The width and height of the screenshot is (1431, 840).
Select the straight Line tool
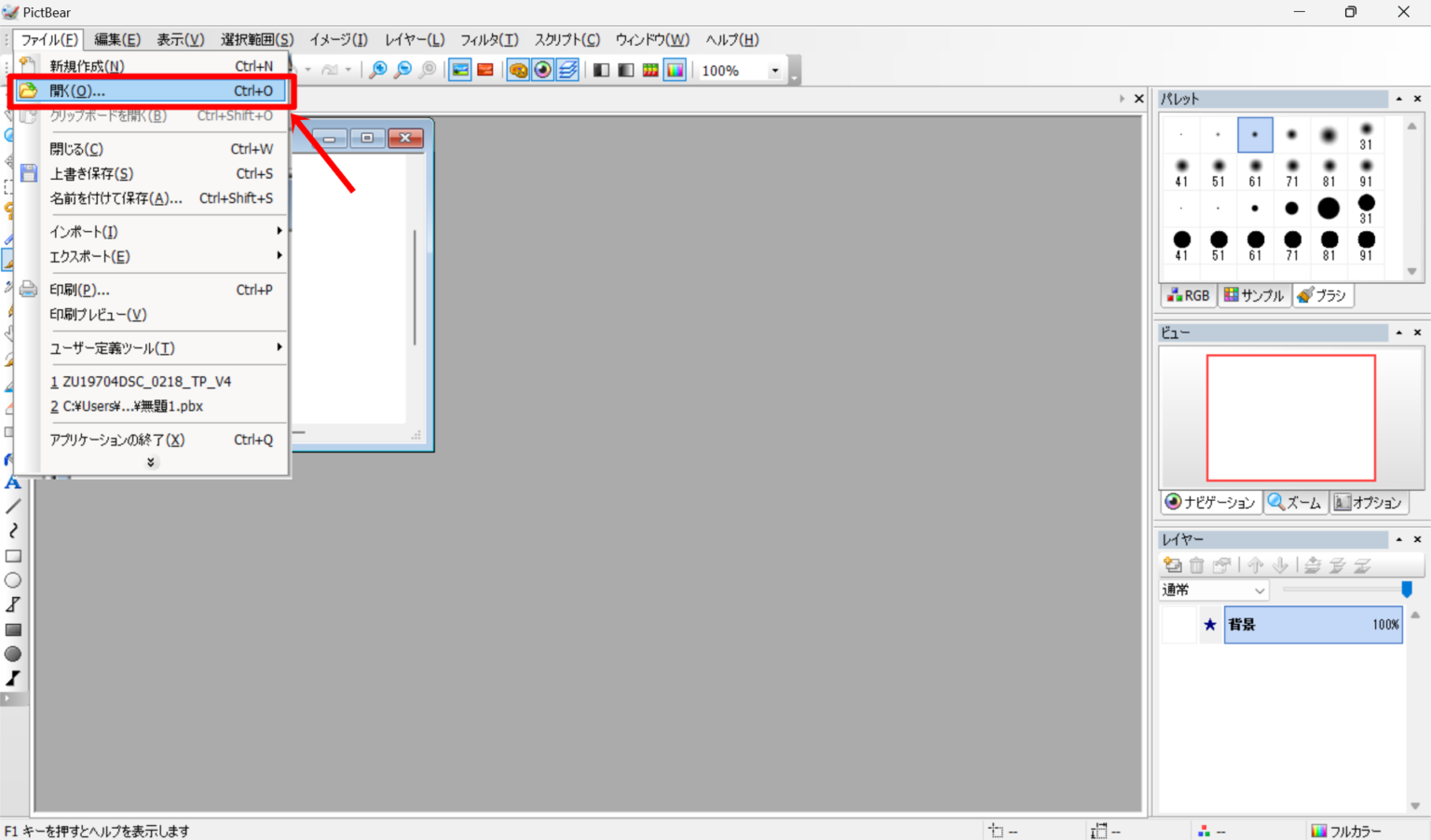13,507
